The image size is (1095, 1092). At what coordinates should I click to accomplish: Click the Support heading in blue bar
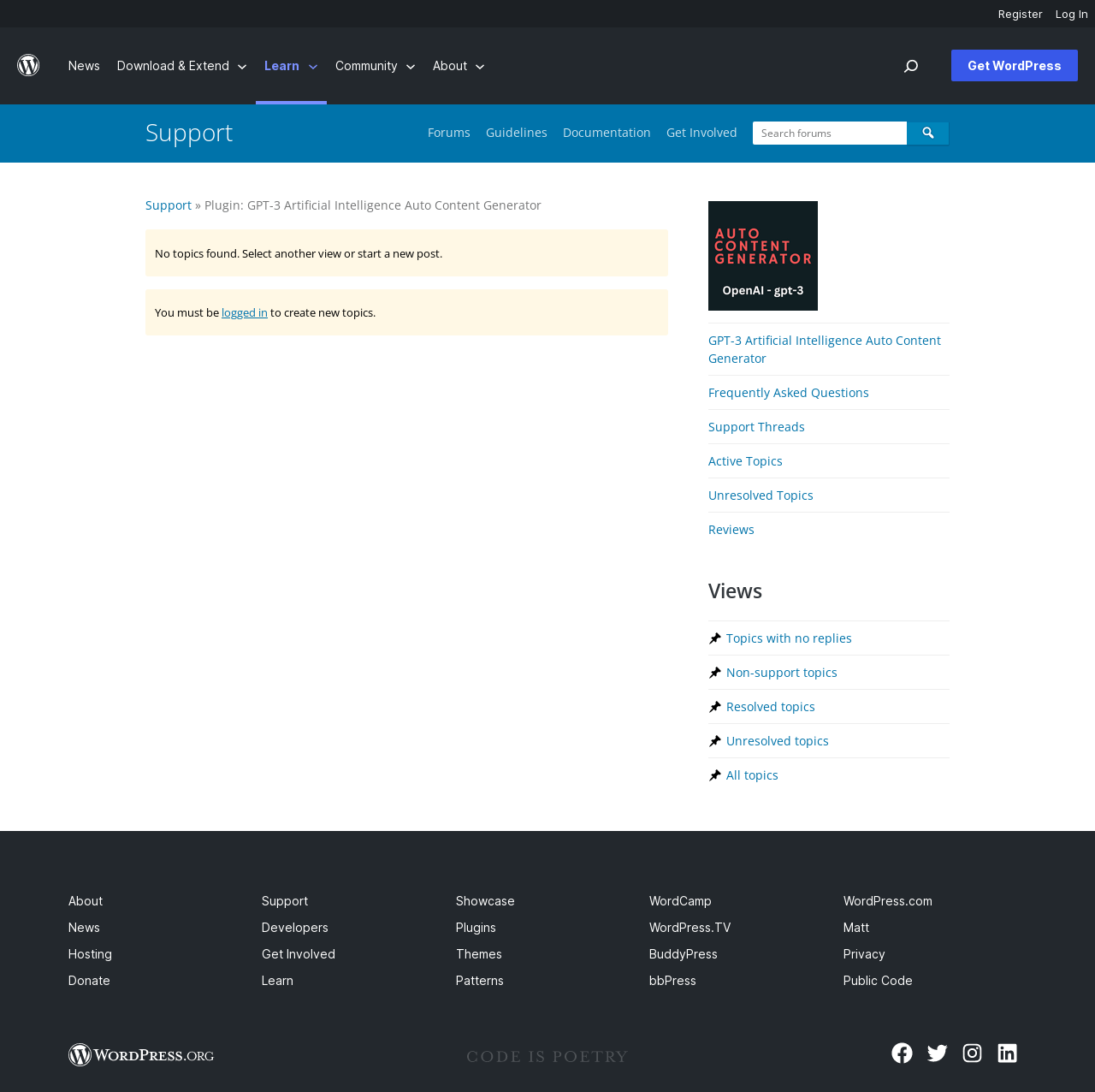coord(189,133)
